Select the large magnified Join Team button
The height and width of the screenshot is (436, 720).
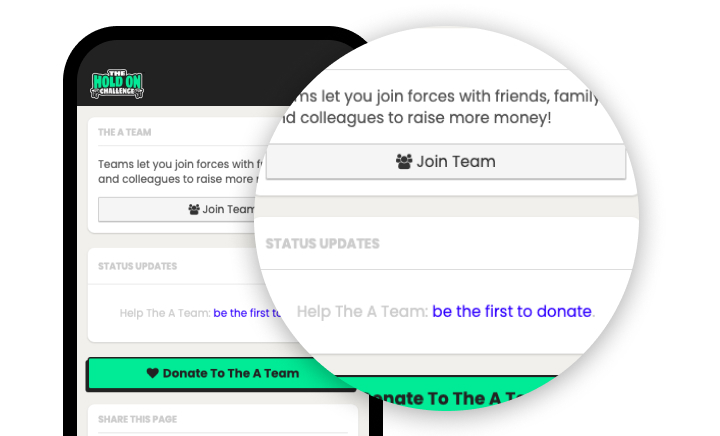coord(445,162)
